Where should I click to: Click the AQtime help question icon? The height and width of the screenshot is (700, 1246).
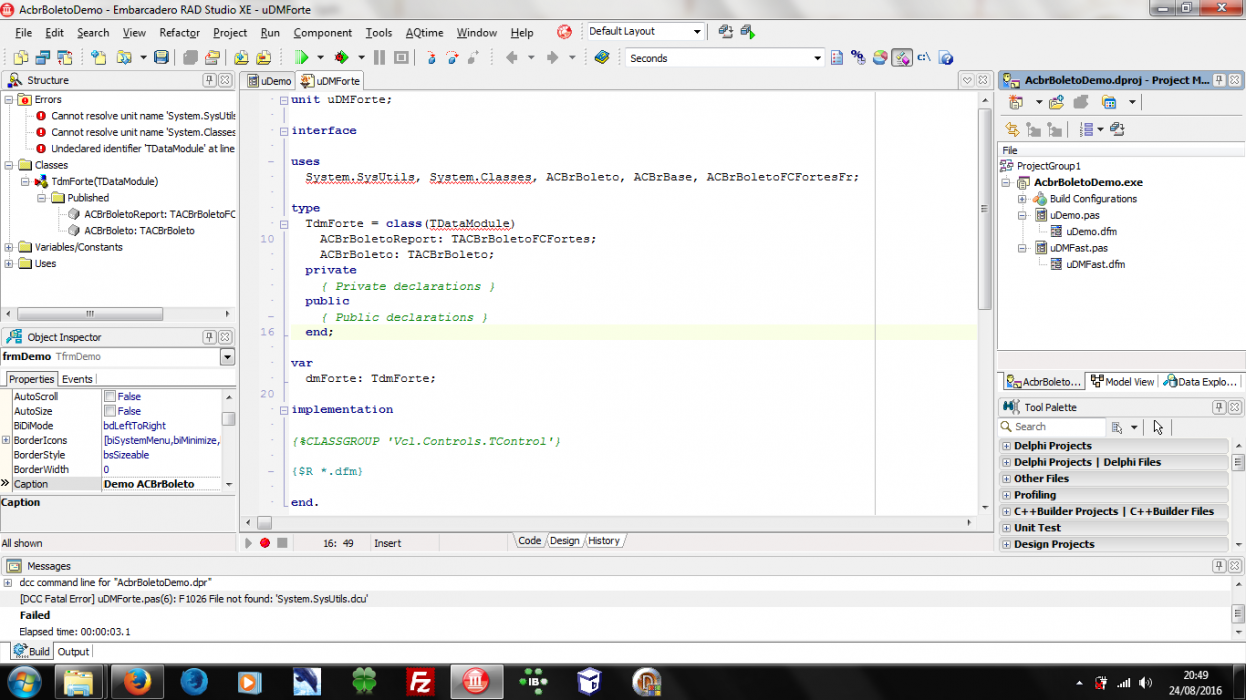point(946,58)
